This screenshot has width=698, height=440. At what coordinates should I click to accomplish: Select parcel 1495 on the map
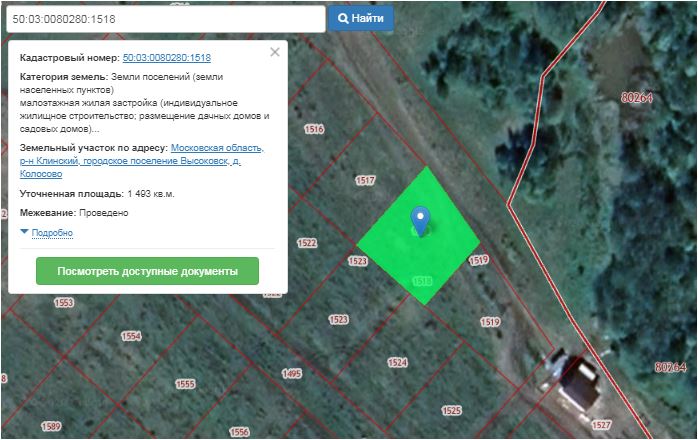(292, 373)
